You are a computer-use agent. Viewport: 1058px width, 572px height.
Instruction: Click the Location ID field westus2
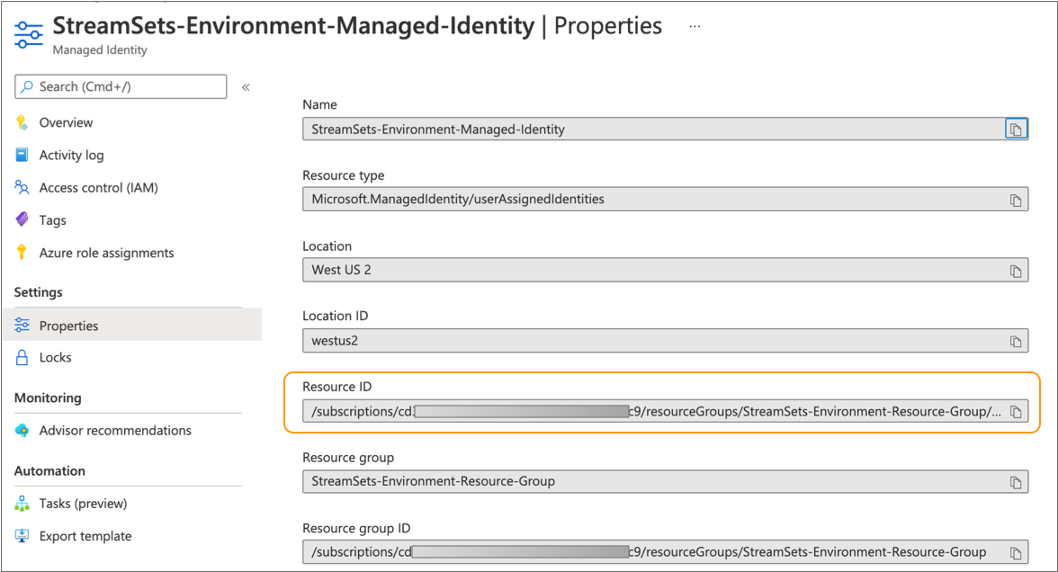[x=665, y=341]
